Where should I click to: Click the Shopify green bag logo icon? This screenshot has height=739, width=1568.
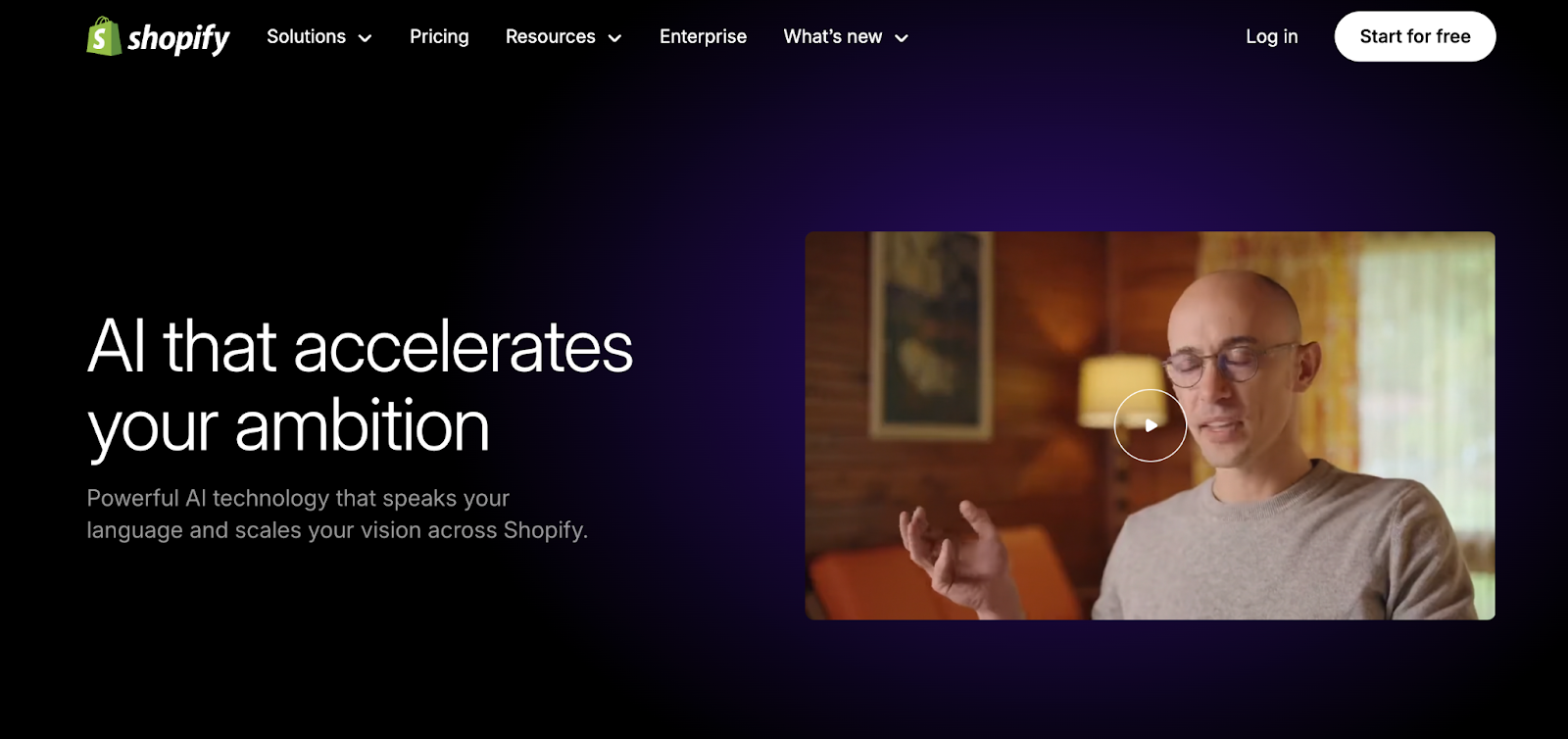(x=104, y=36)
